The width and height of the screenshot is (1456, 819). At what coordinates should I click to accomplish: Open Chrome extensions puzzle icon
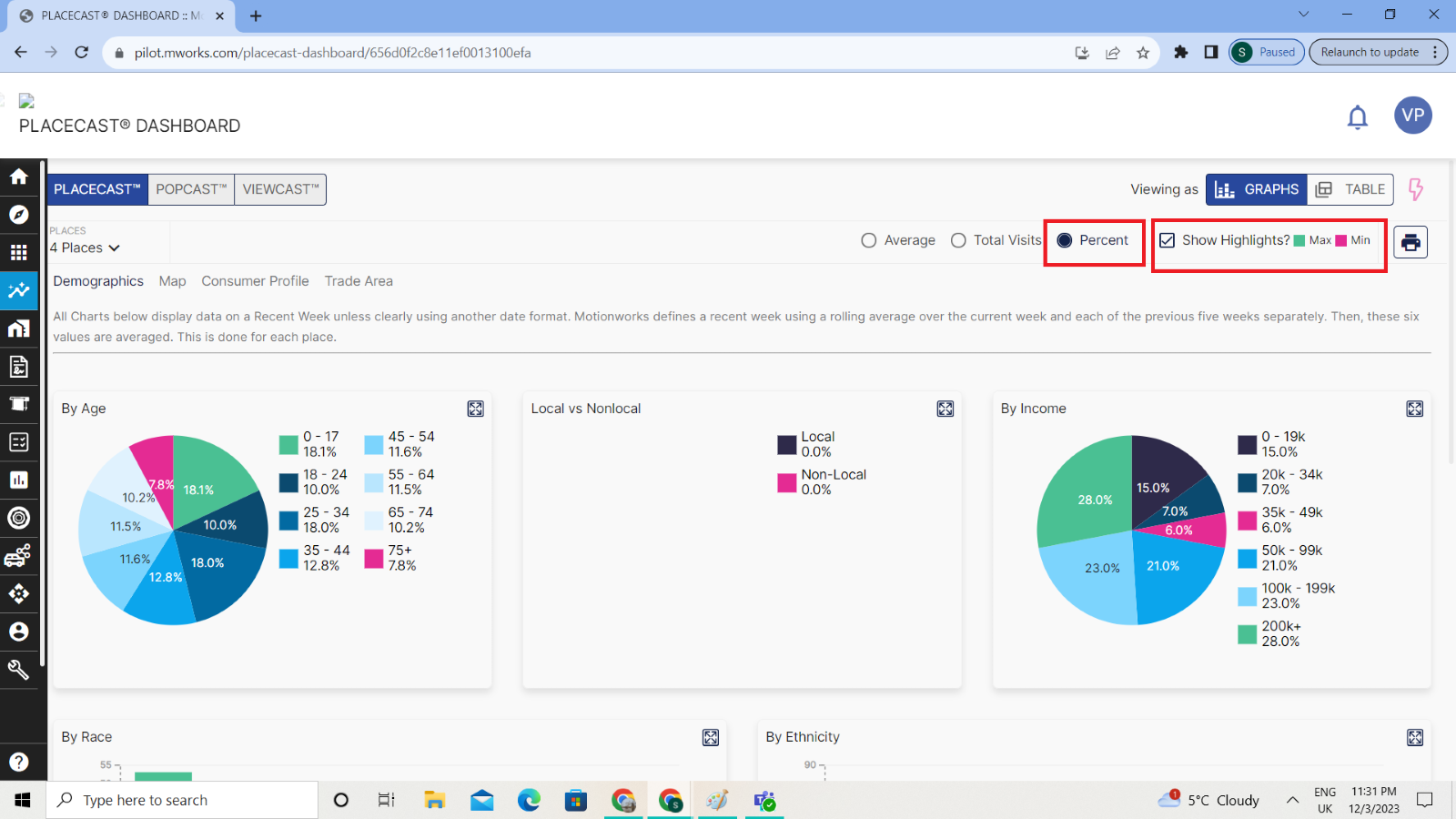[1181, 52]
